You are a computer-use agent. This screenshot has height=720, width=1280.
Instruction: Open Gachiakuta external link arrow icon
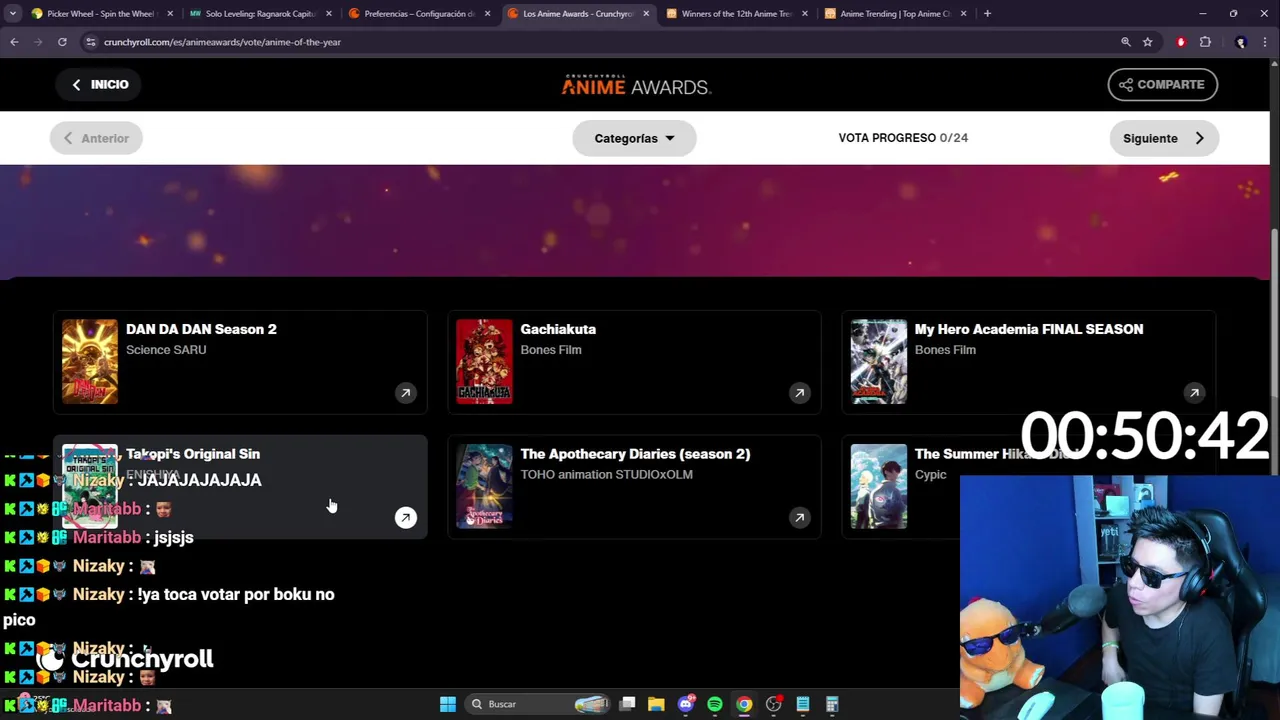(x=799, y=393)
